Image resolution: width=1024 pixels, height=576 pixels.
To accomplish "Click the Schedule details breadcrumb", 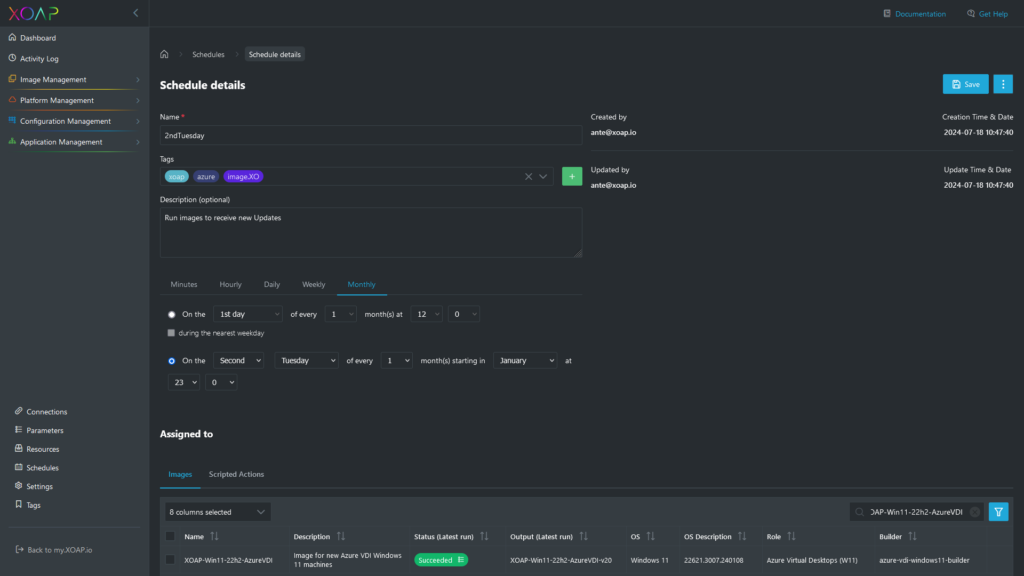I will (x=274, y=55).
